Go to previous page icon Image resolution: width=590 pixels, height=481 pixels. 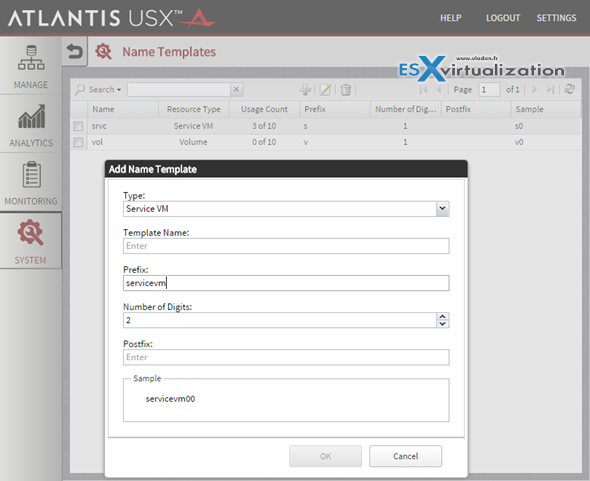point(439,90)
